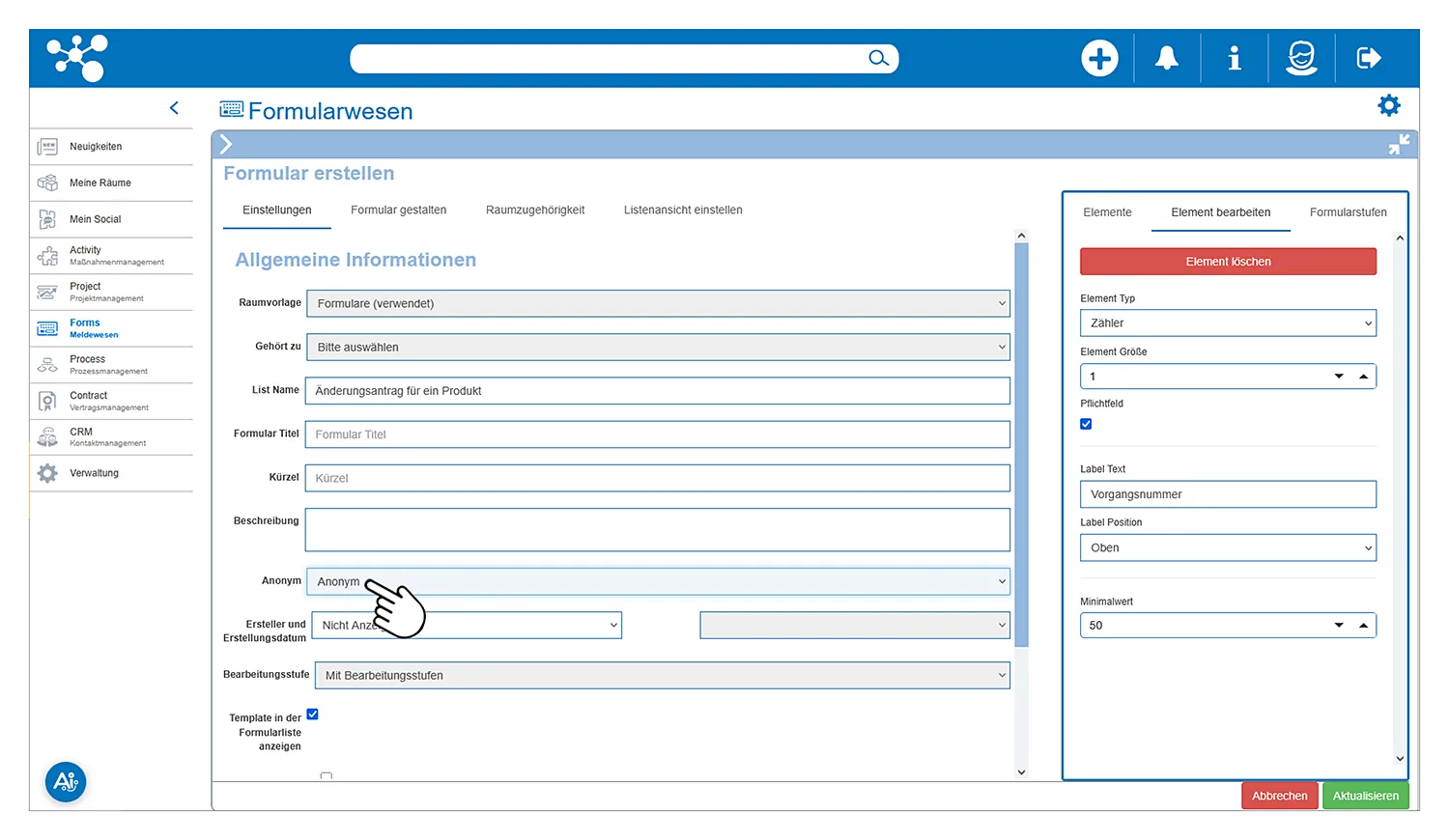Viewport: 1449px width, 840px height.
Task: Open the user profile avatar icon
Action: pyautogui.click(x=1301, y=59)
